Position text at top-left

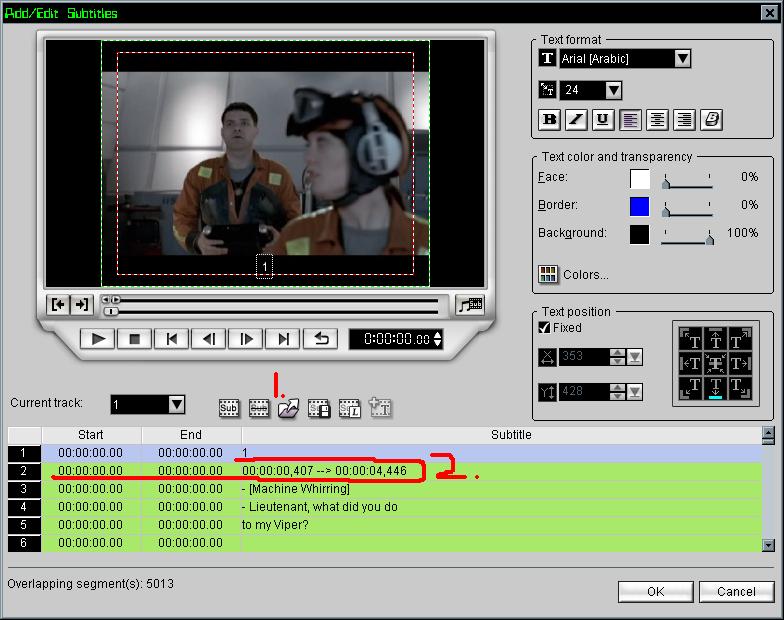click(x=692, y=339)
